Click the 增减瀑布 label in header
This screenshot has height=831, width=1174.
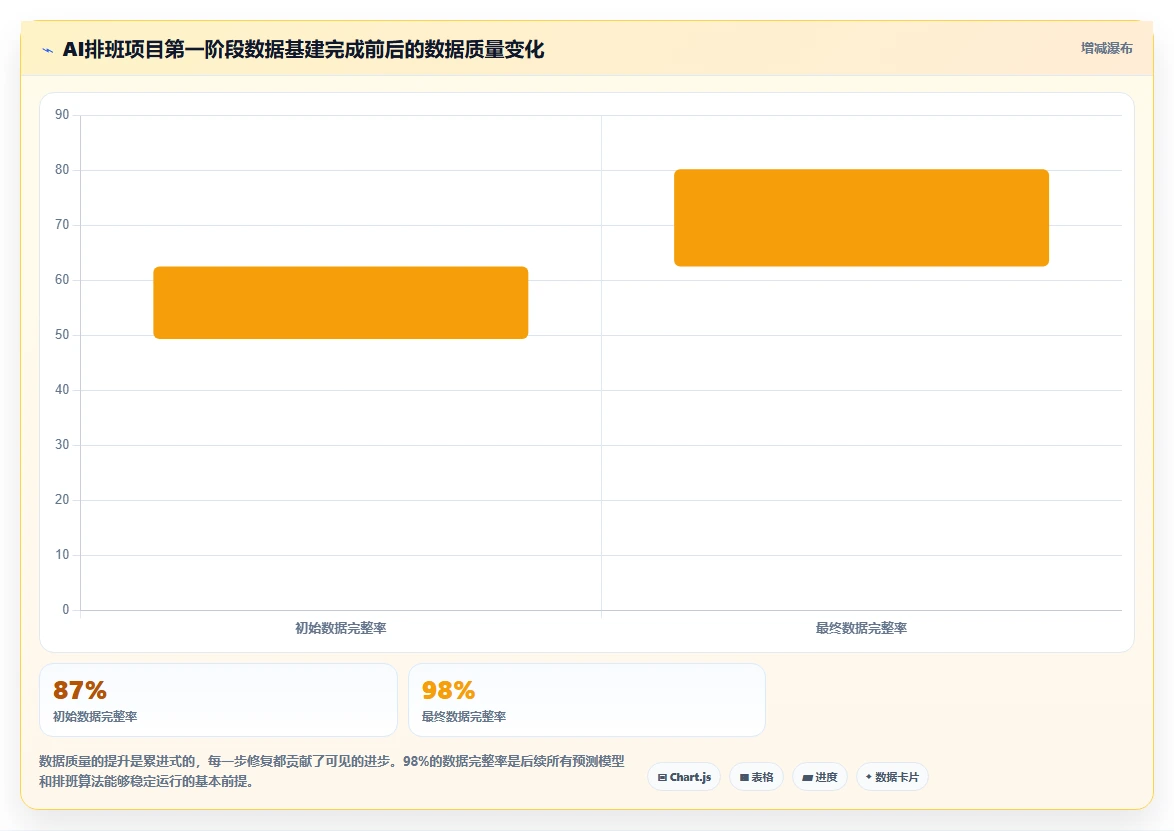pyautogui.click(x=1107, y=49)
